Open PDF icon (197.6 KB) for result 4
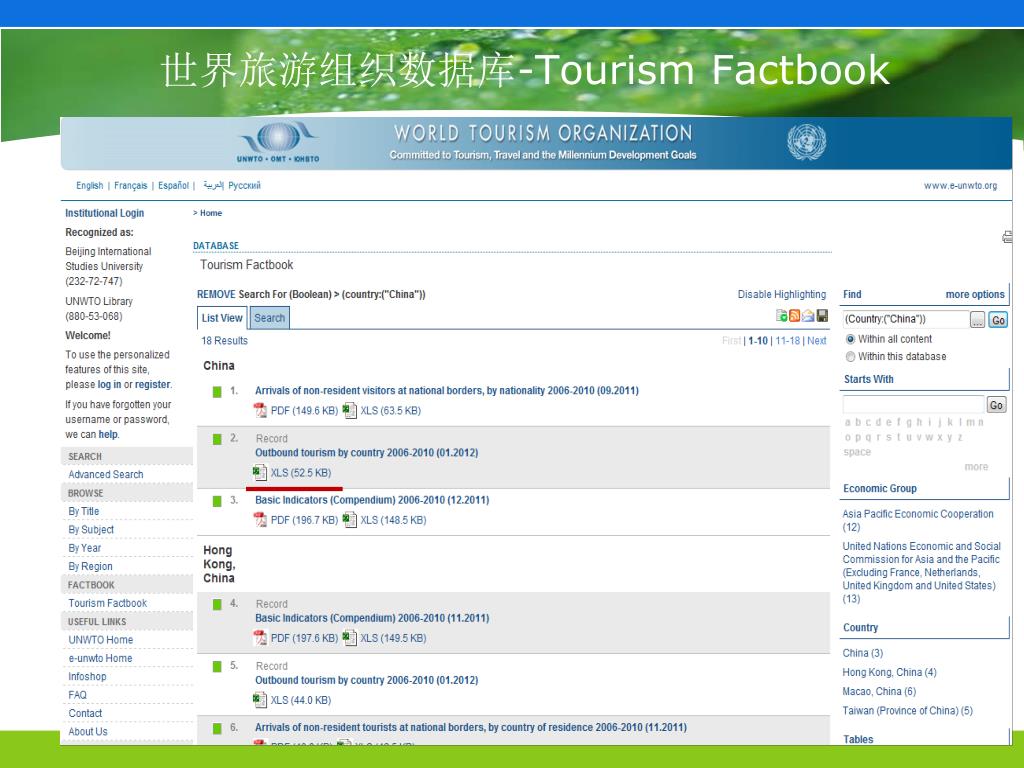1024x768 pixels. click(260, 637)
